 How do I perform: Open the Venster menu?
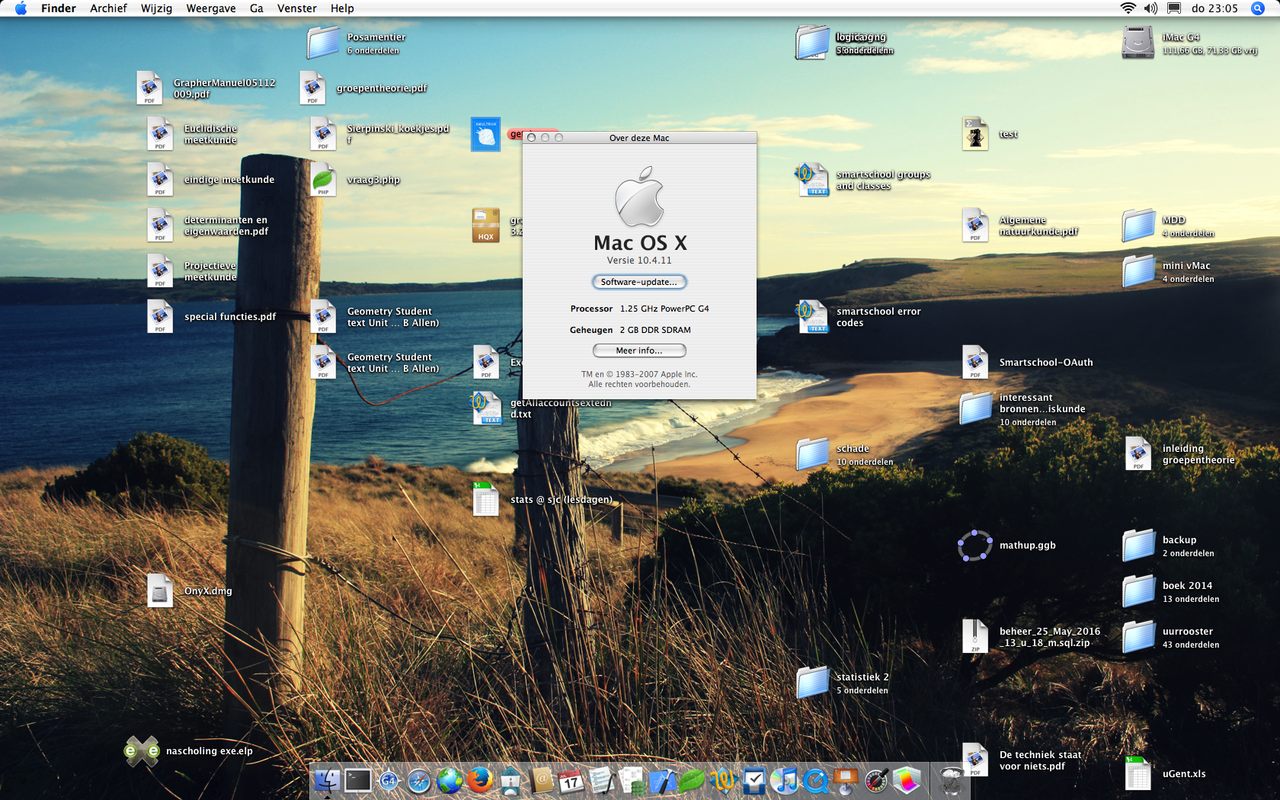click(297, 8)
